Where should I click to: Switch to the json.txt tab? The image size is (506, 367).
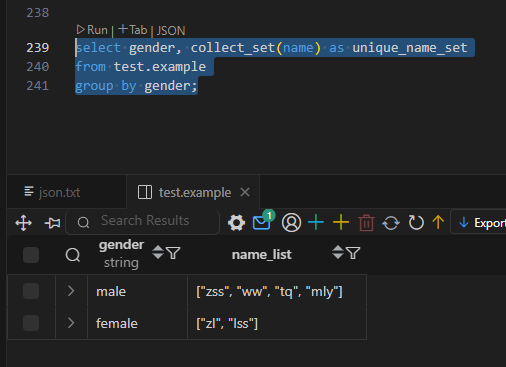click(x=52, y=192)
